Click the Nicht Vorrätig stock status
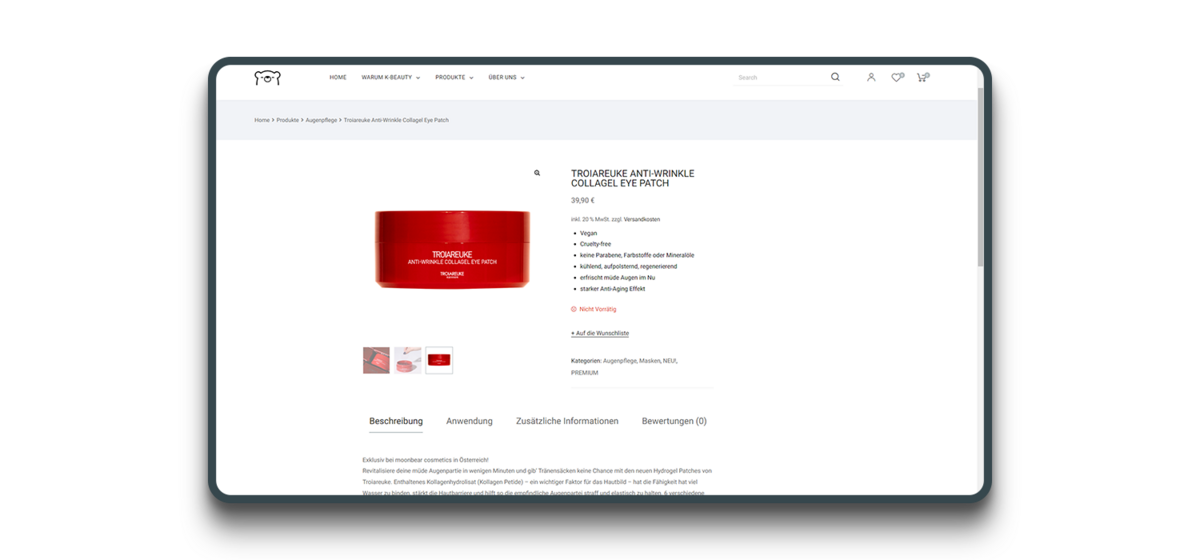 [594, 309]
